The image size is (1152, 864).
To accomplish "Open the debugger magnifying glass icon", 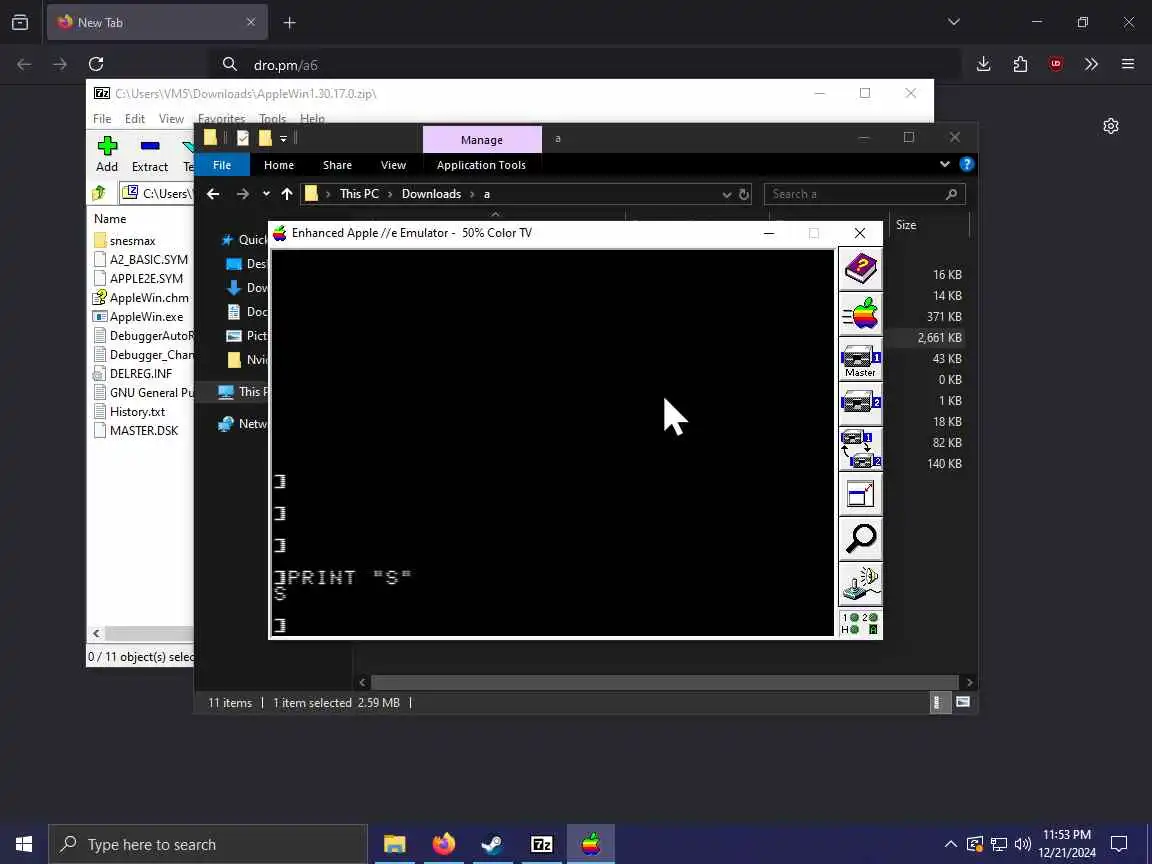I will pyautogui.click(x=860, y=539).
